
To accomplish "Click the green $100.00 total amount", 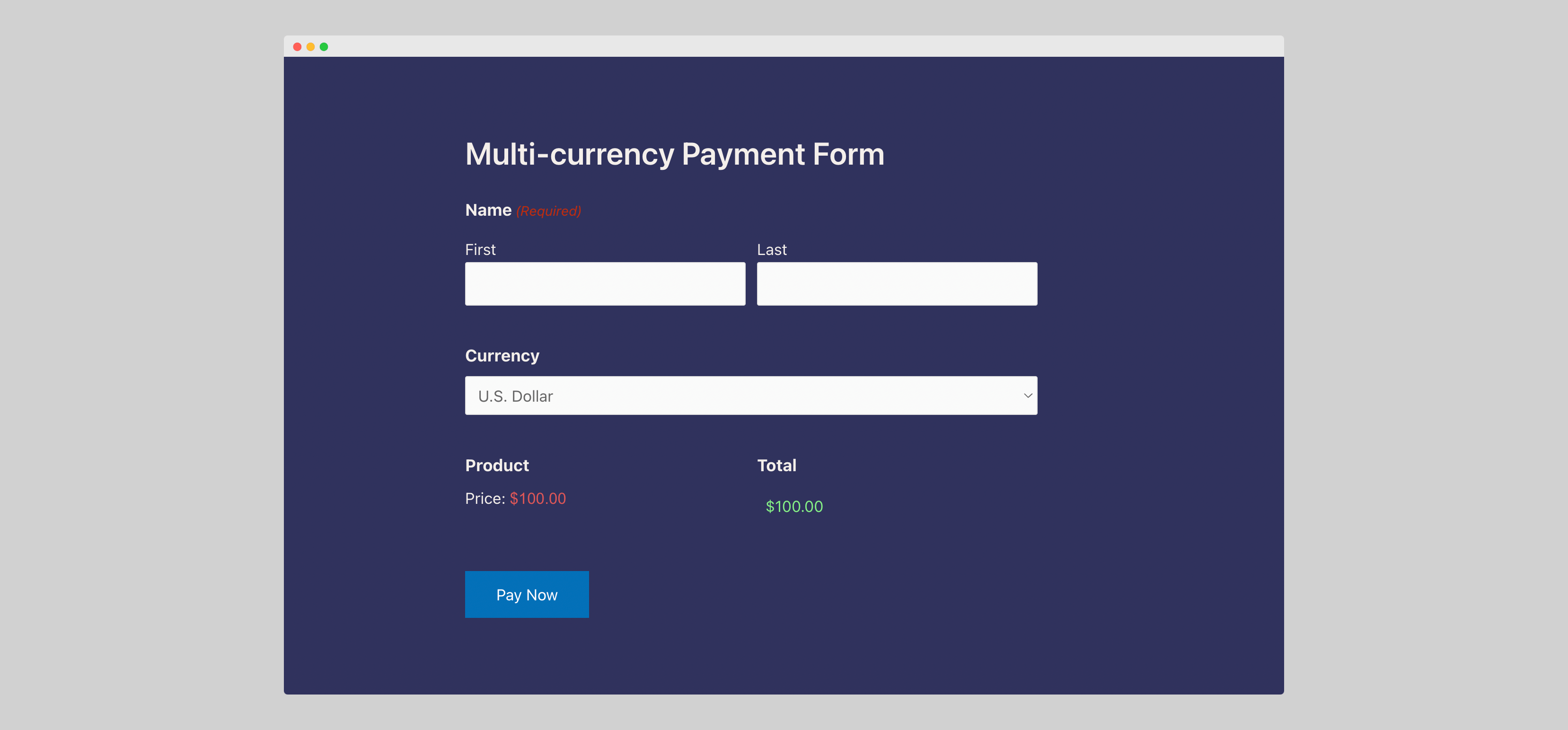I will click(794, 506).
